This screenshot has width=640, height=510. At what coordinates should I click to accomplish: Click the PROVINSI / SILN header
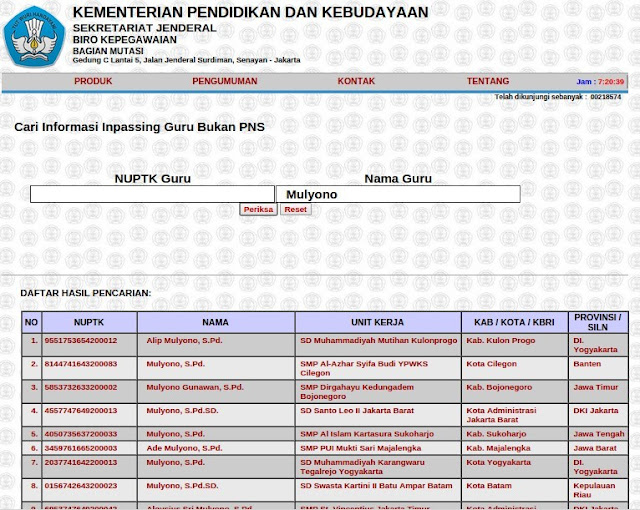point(598,322)
